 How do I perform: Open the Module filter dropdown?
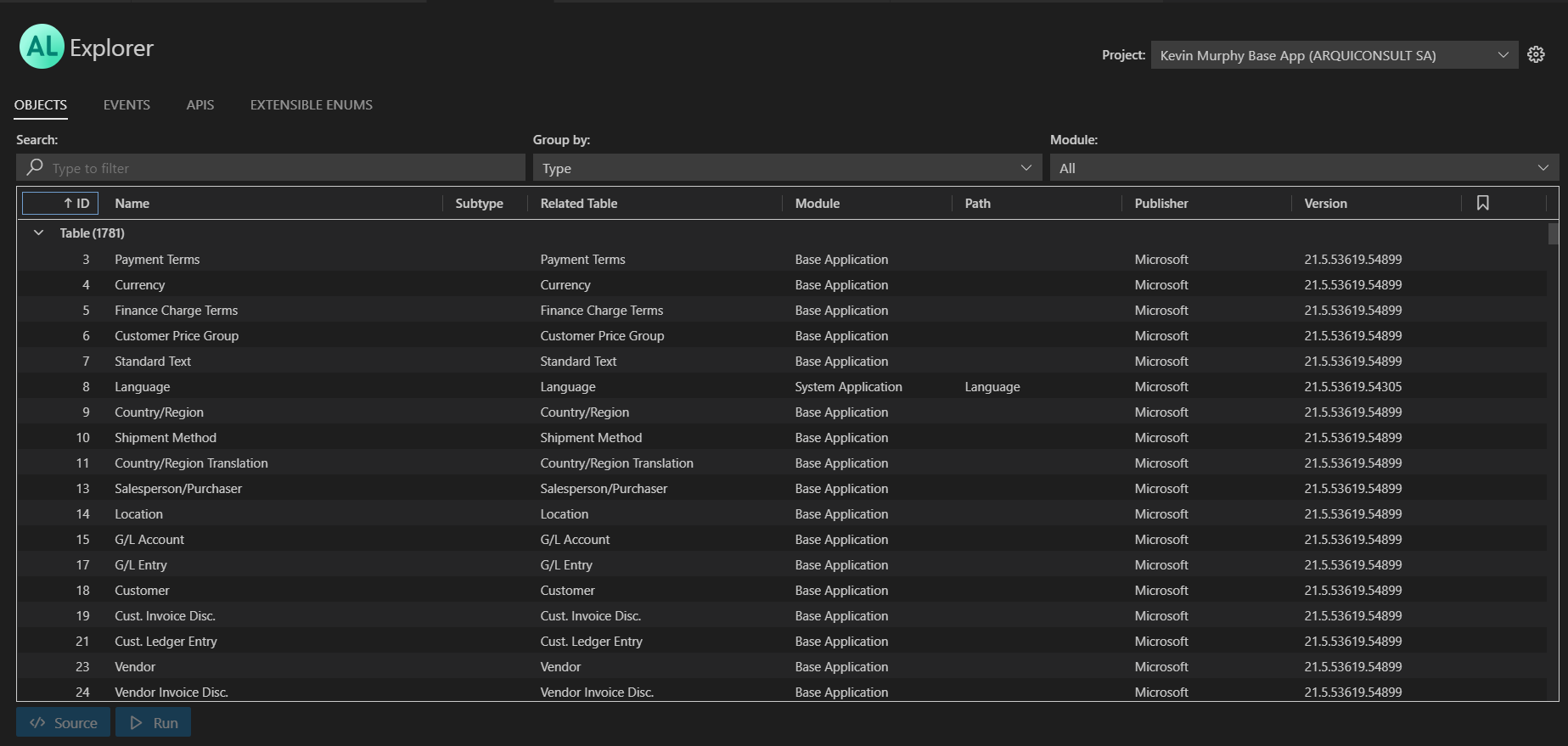tap(1303, 168)
